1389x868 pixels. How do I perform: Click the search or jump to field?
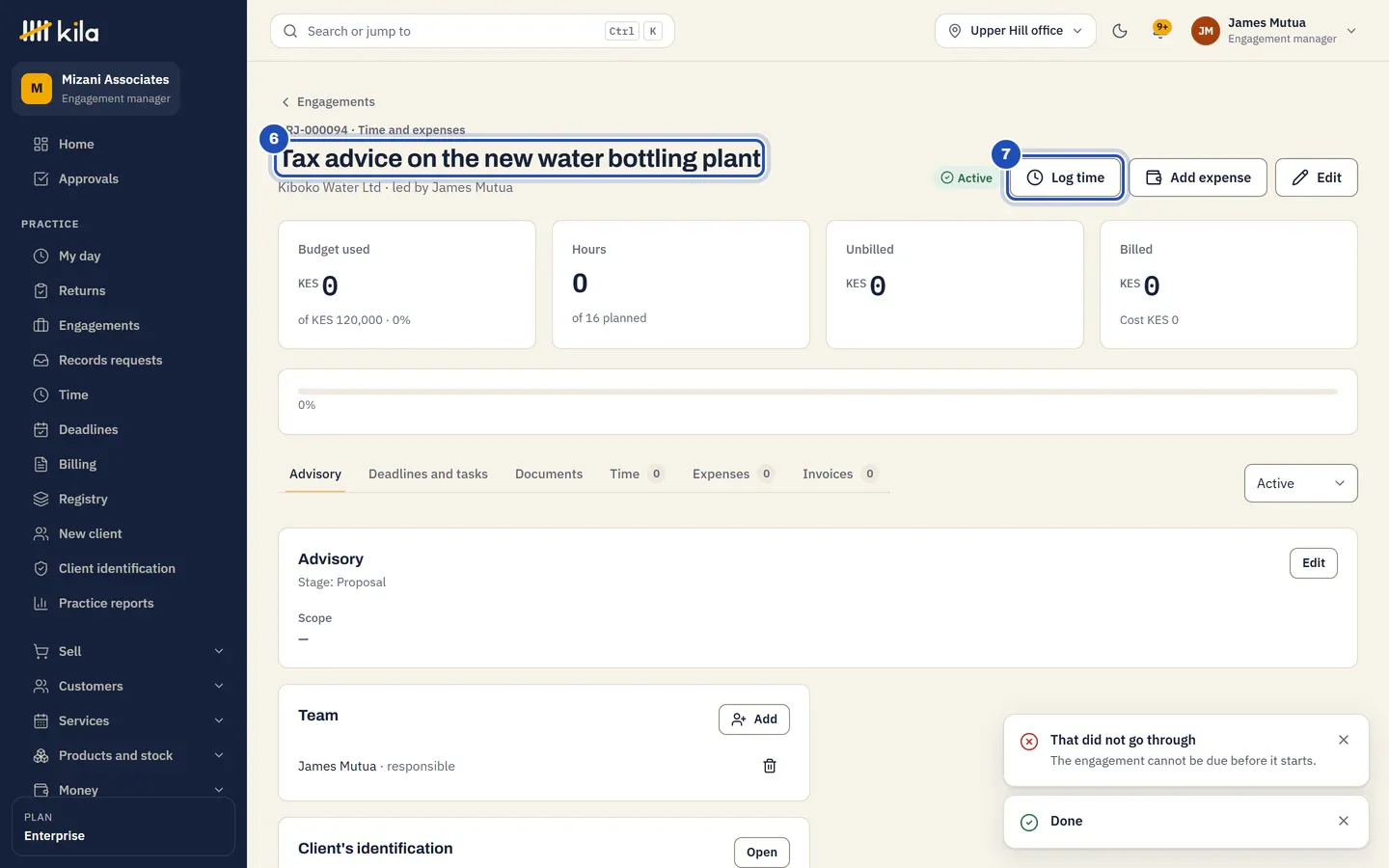pyautogui.click(x=473, y=31)
